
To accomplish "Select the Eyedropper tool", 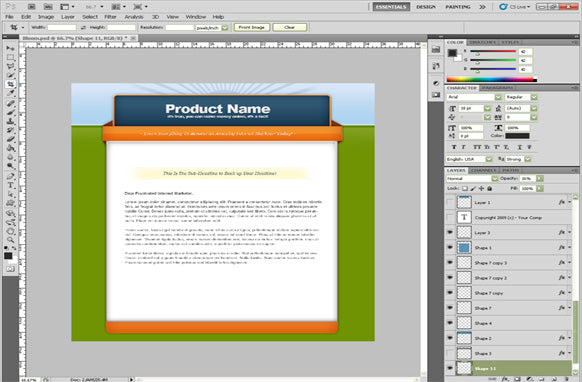I will click(10, 94).
